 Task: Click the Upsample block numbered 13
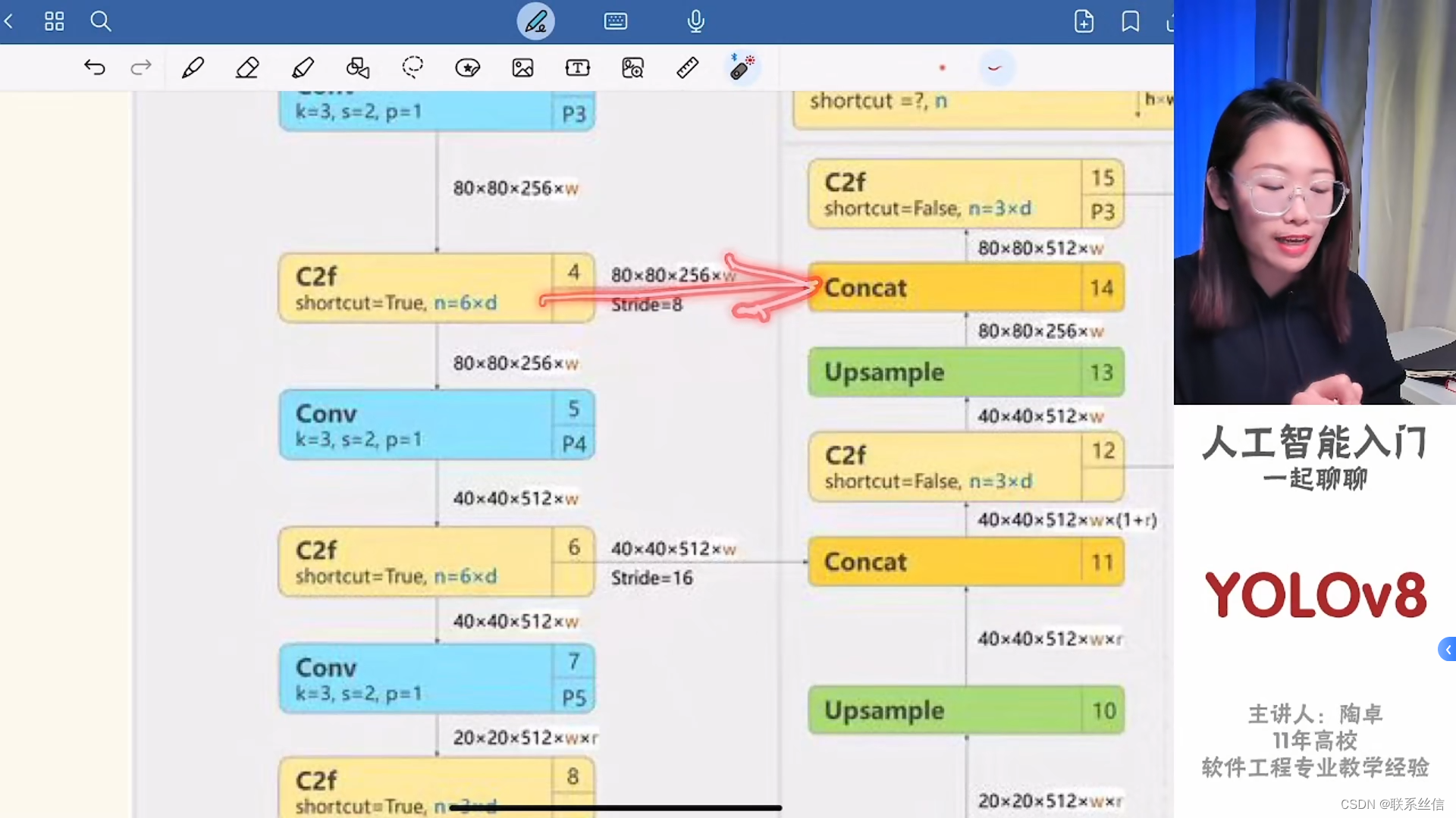coord(966,372)
